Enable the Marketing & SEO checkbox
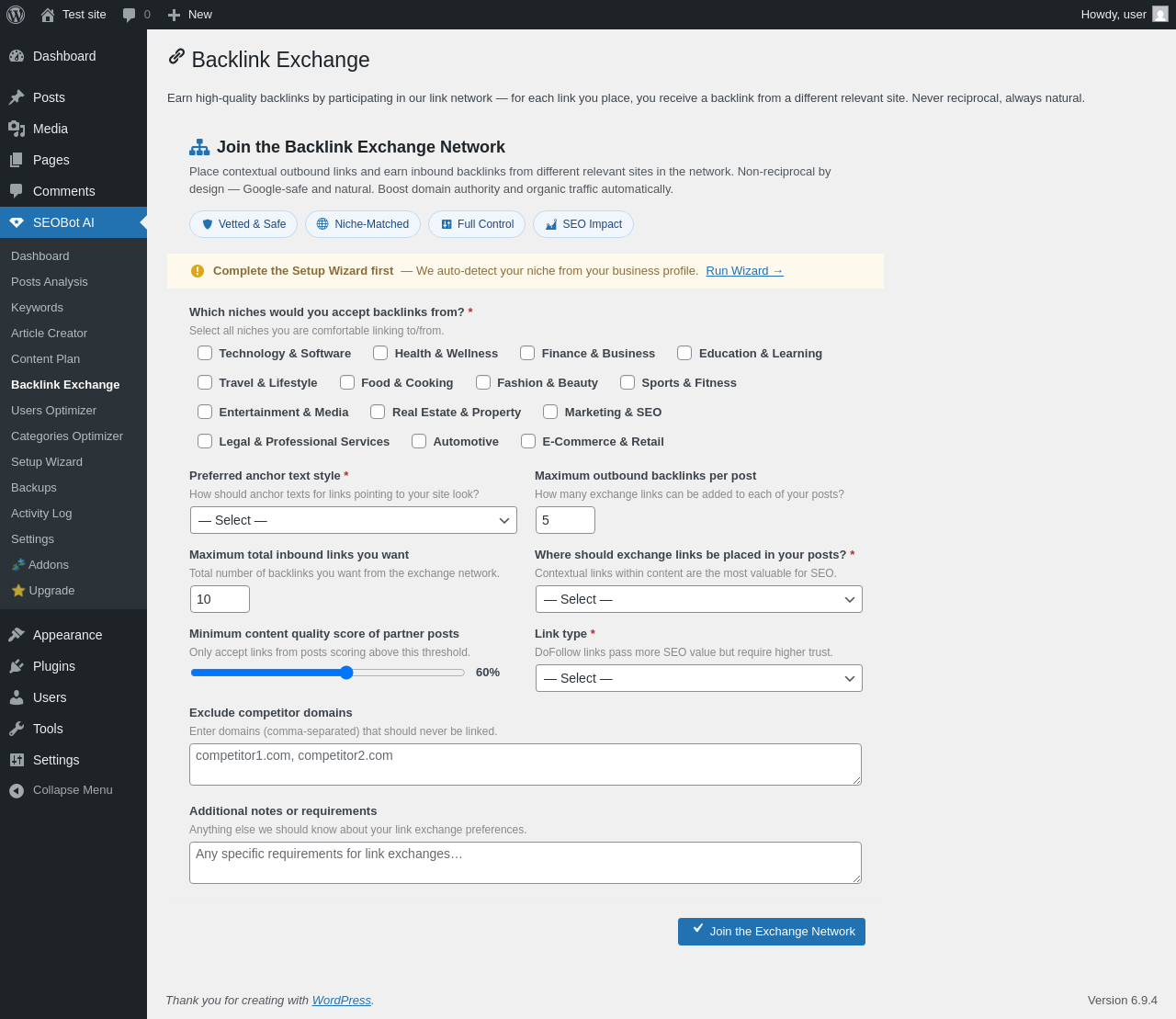 tap(550, 412)
